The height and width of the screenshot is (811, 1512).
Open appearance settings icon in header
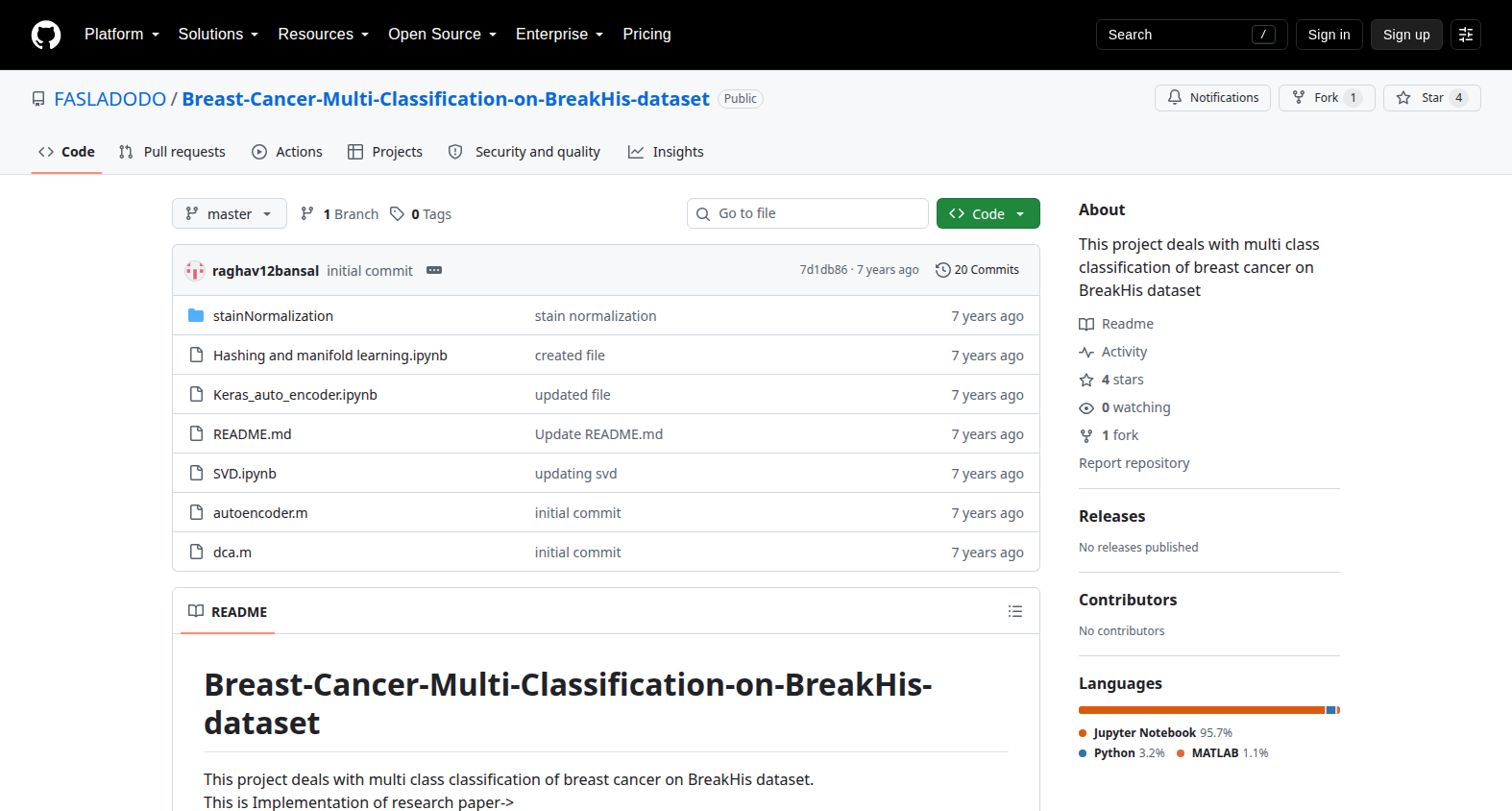point(1466,35)
